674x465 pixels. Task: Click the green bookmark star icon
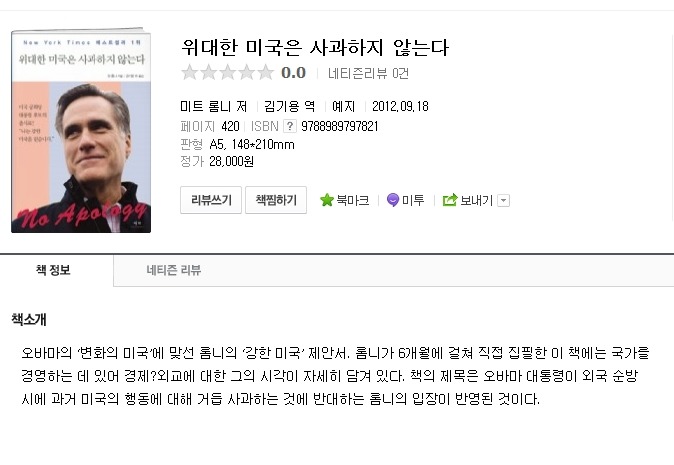pos(327,200)
